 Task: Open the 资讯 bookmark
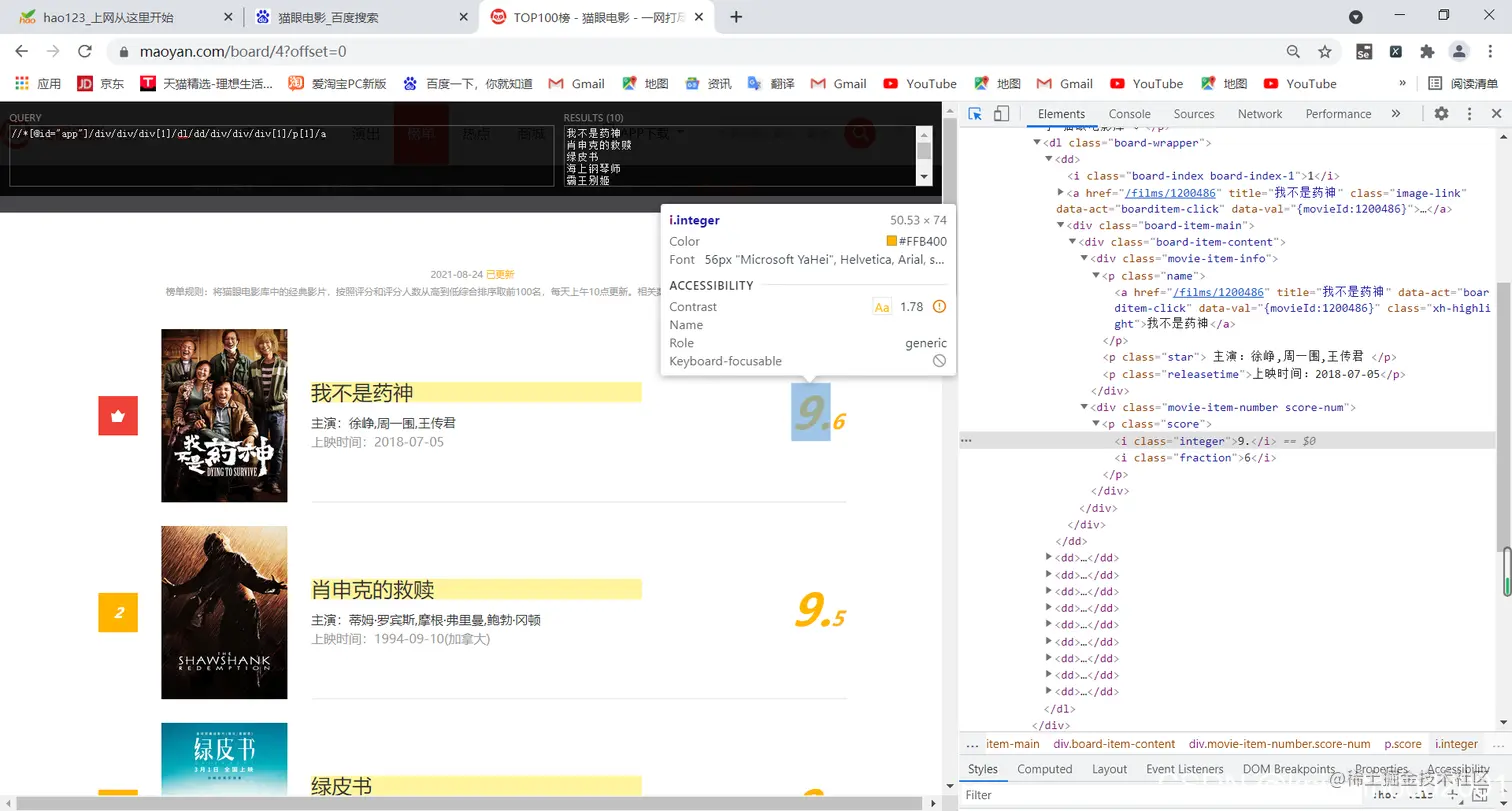tap(708, 84)
